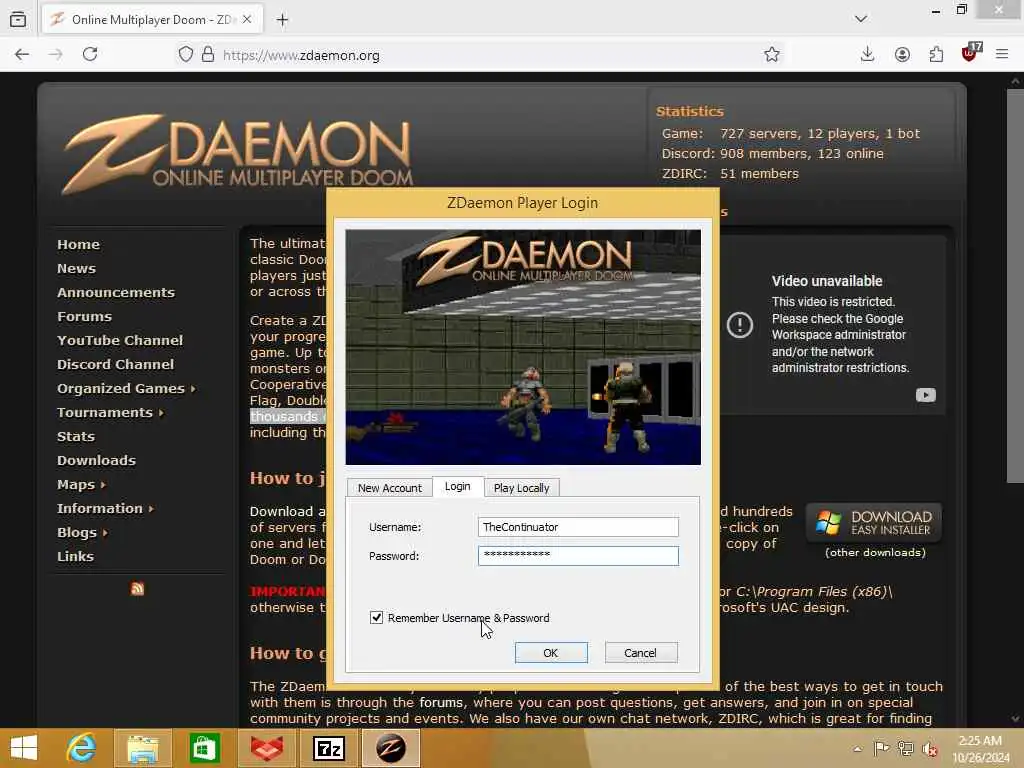Go back in the browser
This screenshot has height=768, width=1024.
click(22, 54)
